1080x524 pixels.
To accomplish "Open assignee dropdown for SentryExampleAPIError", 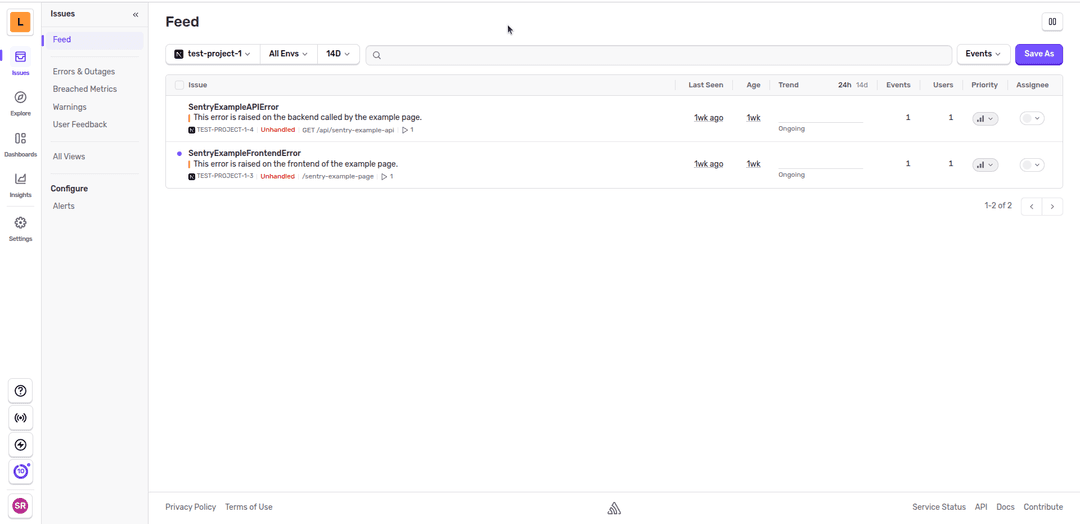I will coord(1032,118).
